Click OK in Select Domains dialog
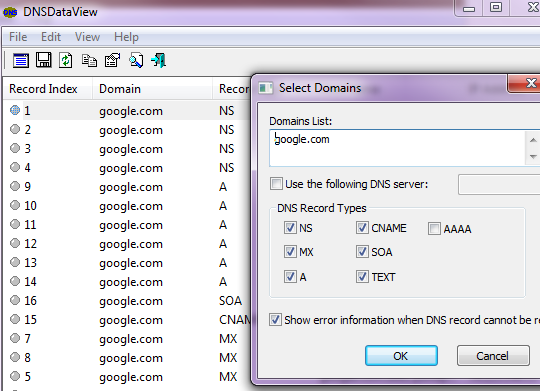540x391 pixels. pos(401,356)
